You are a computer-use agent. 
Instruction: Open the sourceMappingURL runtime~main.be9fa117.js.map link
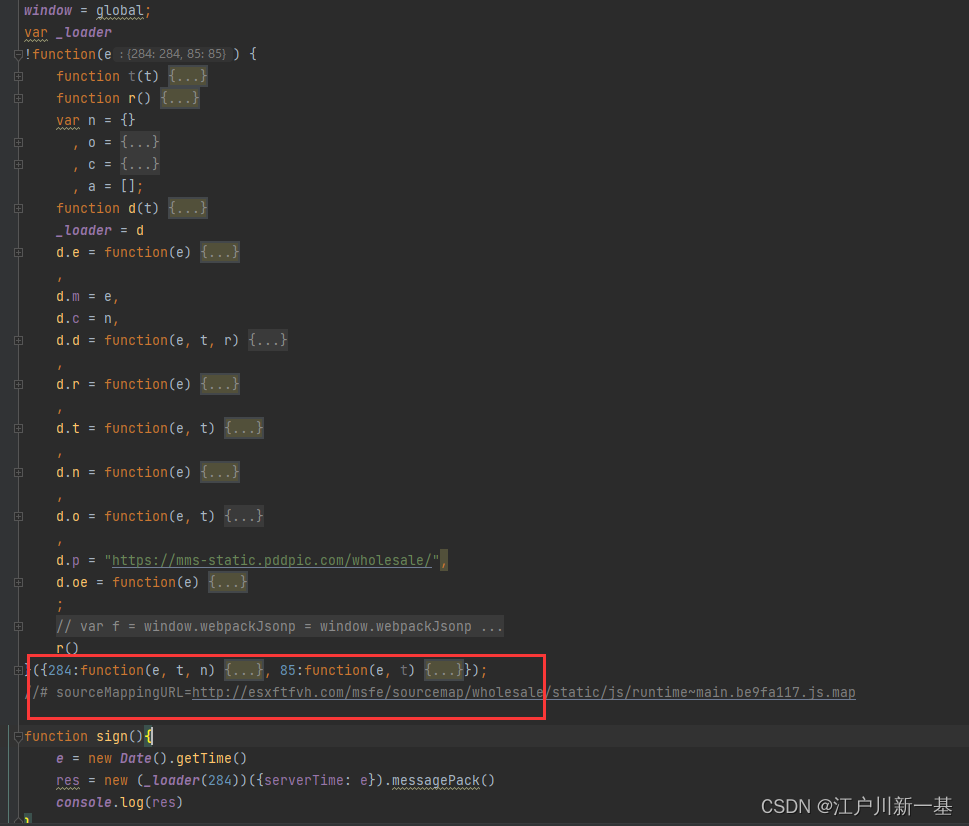point(523,693)
